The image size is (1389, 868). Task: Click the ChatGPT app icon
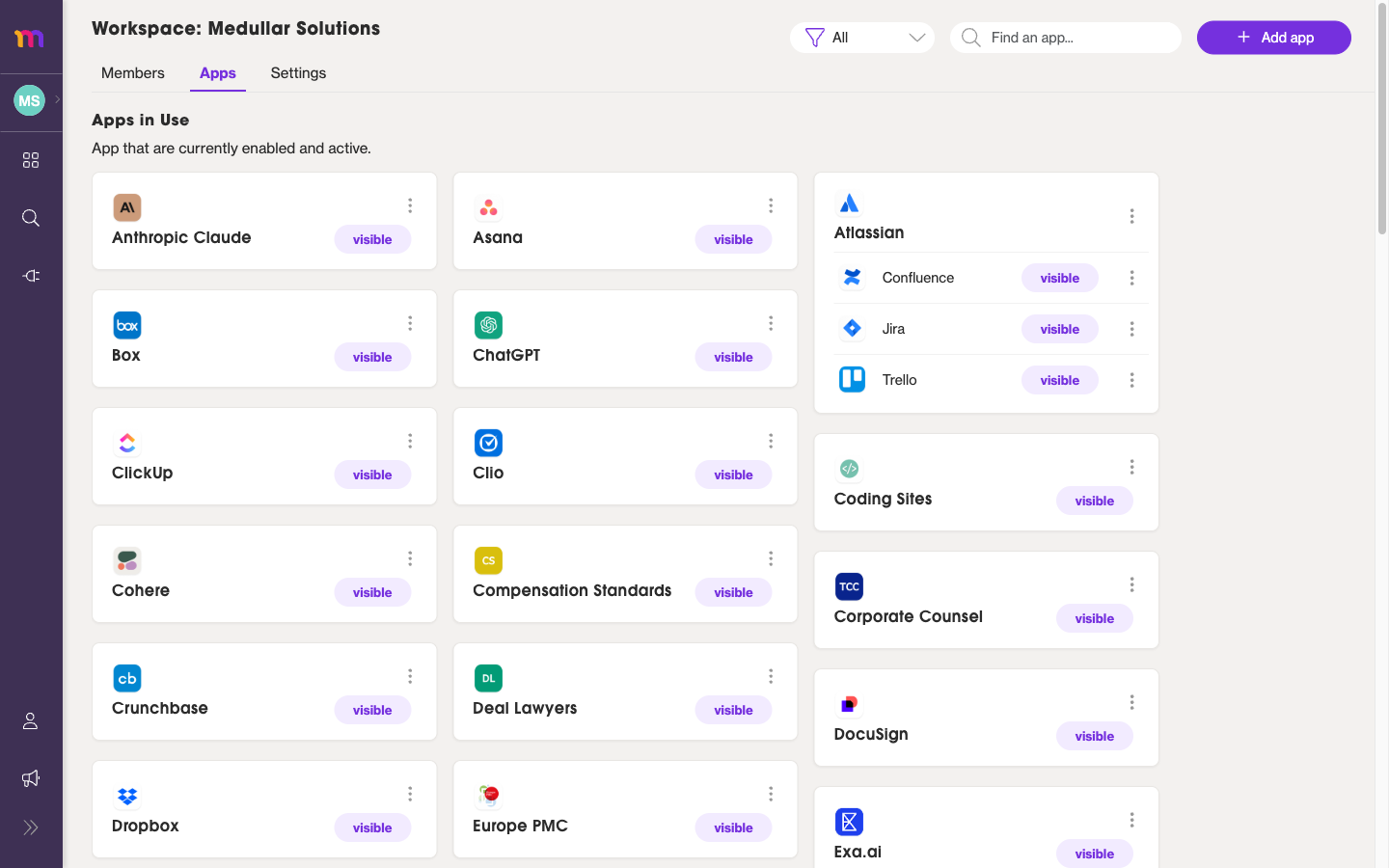pos(488,325)
